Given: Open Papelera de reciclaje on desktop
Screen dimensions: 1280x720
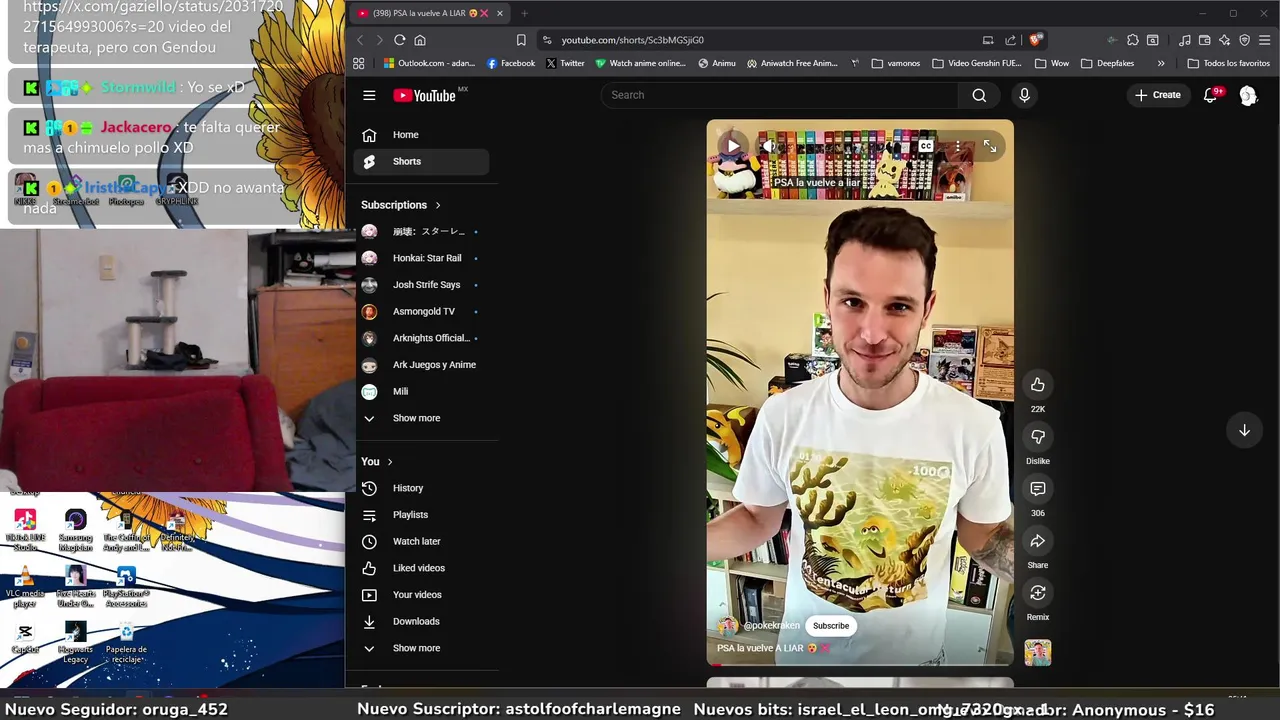Looking at the screenshot, I should coord(126,643).
